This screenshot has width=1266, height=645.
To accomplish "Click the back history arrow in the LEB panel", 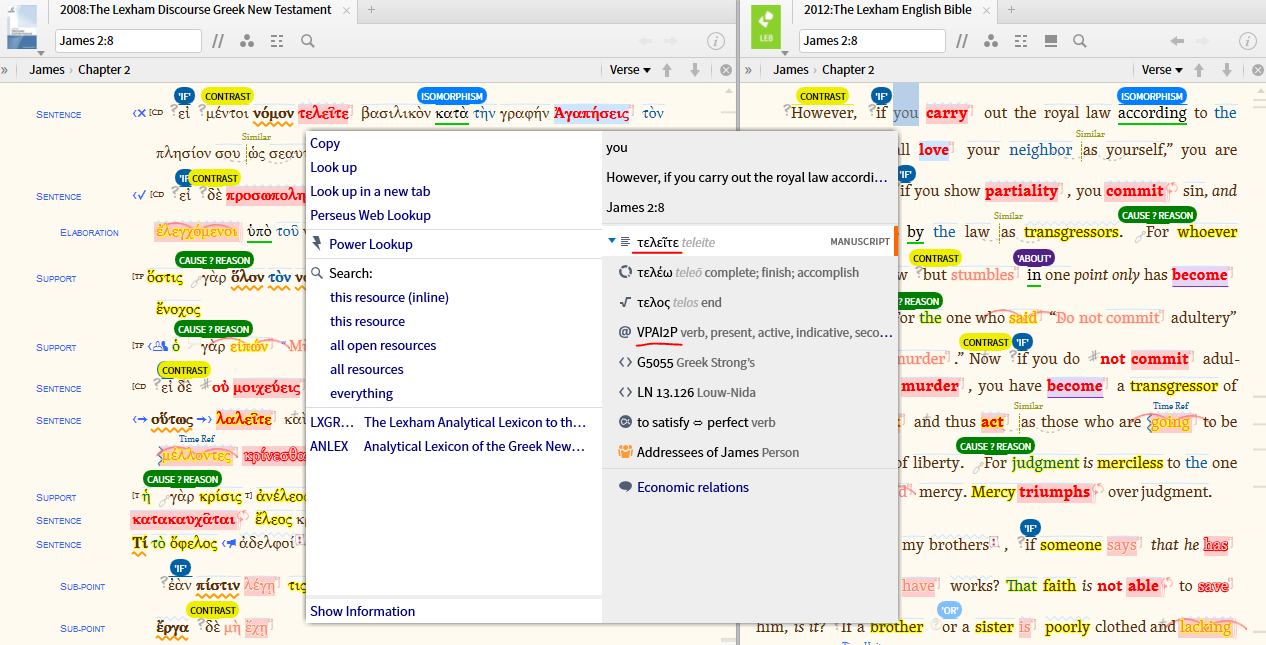I will [x=1177, y=41].
